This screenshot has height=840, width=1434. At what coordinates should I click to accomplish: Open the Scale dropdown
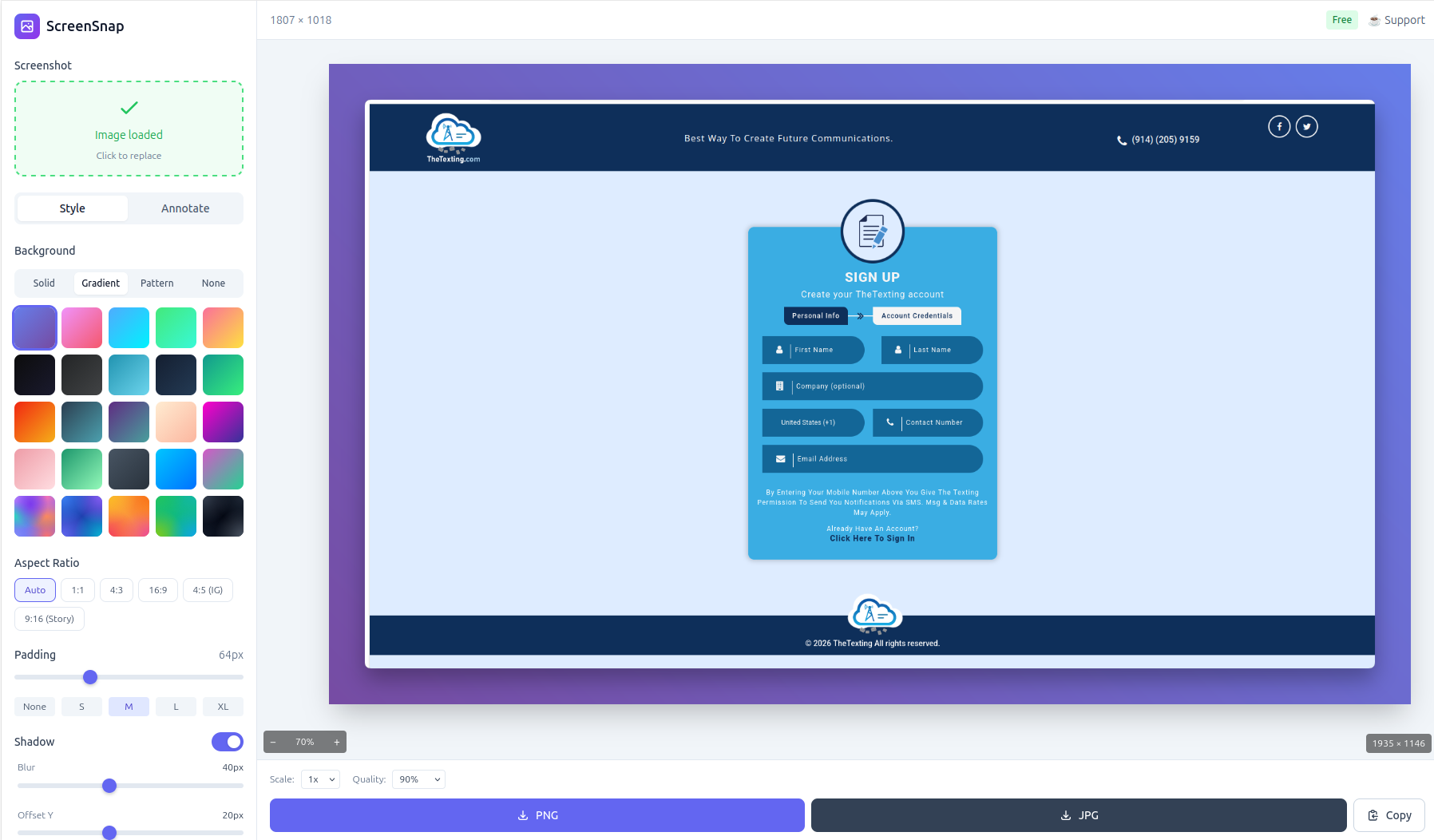pos(319,779)
